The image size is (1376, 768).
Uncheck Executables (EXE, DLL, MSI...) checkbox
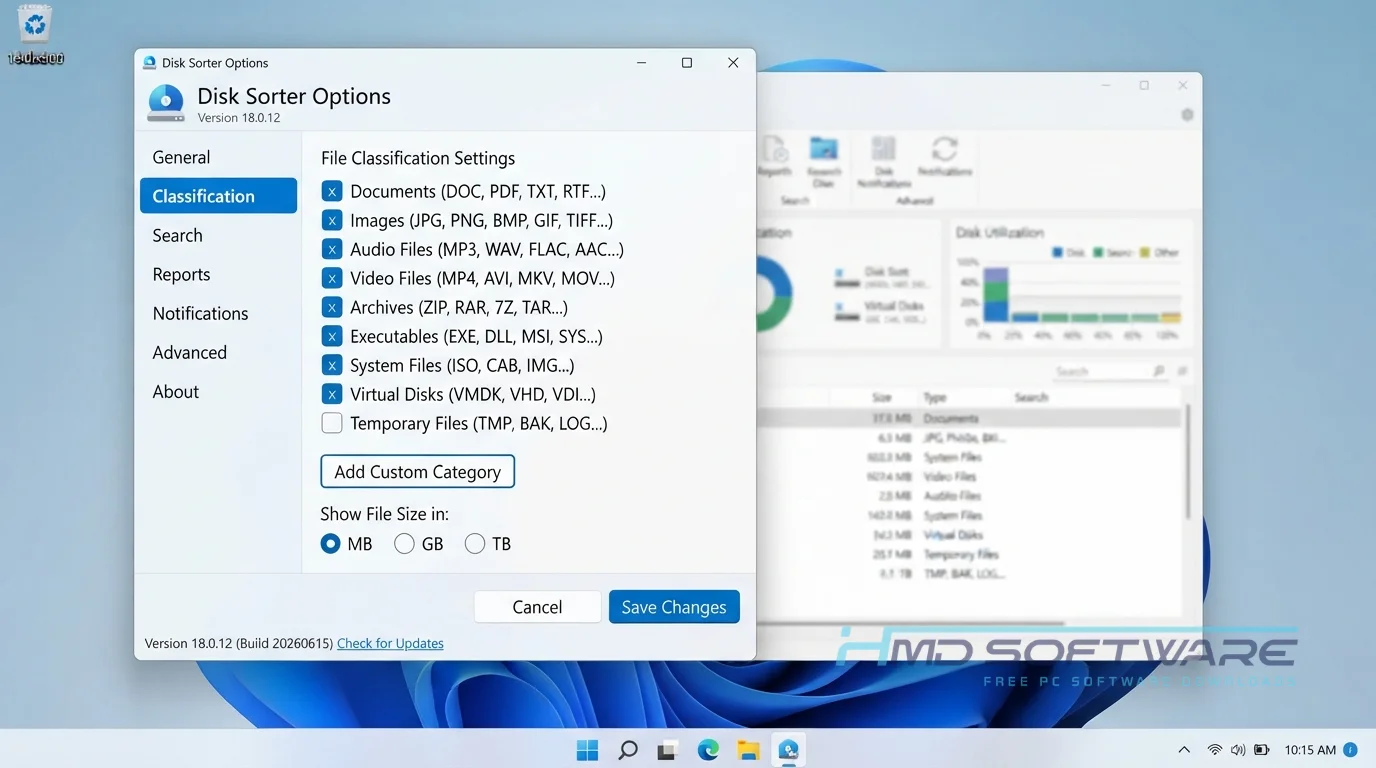(x=332, y=336)
